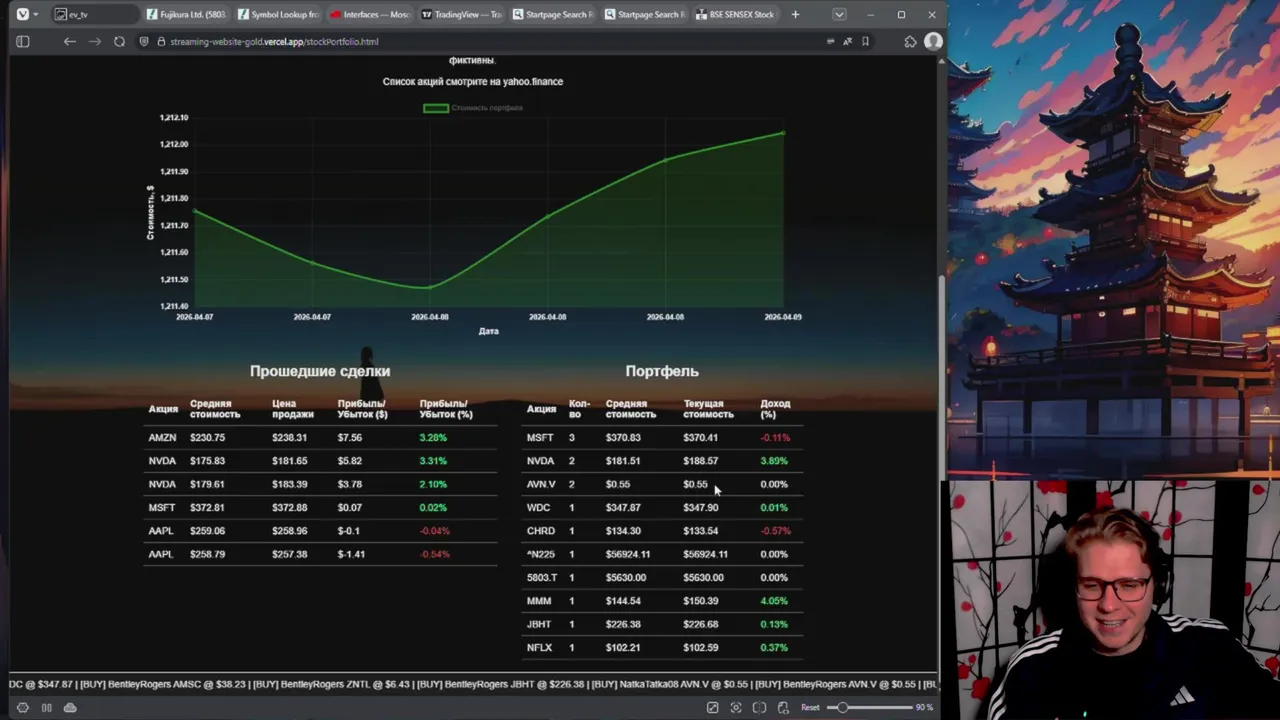This screenshot has height=720, width=1280.
Task: Open the cloud sync status icon
Action: tap(70, 707)
